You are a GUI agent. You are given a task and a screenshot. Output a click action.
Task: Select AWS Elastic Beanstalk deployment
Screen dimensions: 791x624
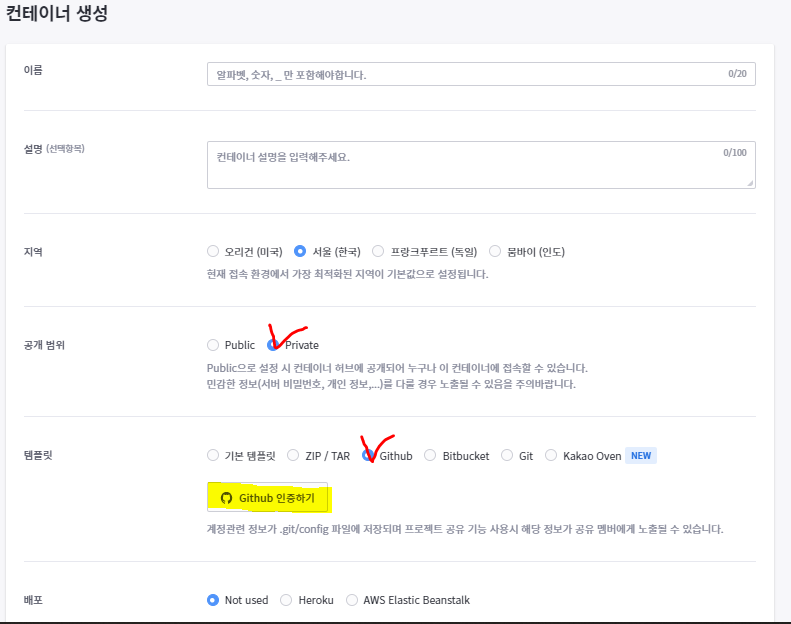(x=352, y=600)
